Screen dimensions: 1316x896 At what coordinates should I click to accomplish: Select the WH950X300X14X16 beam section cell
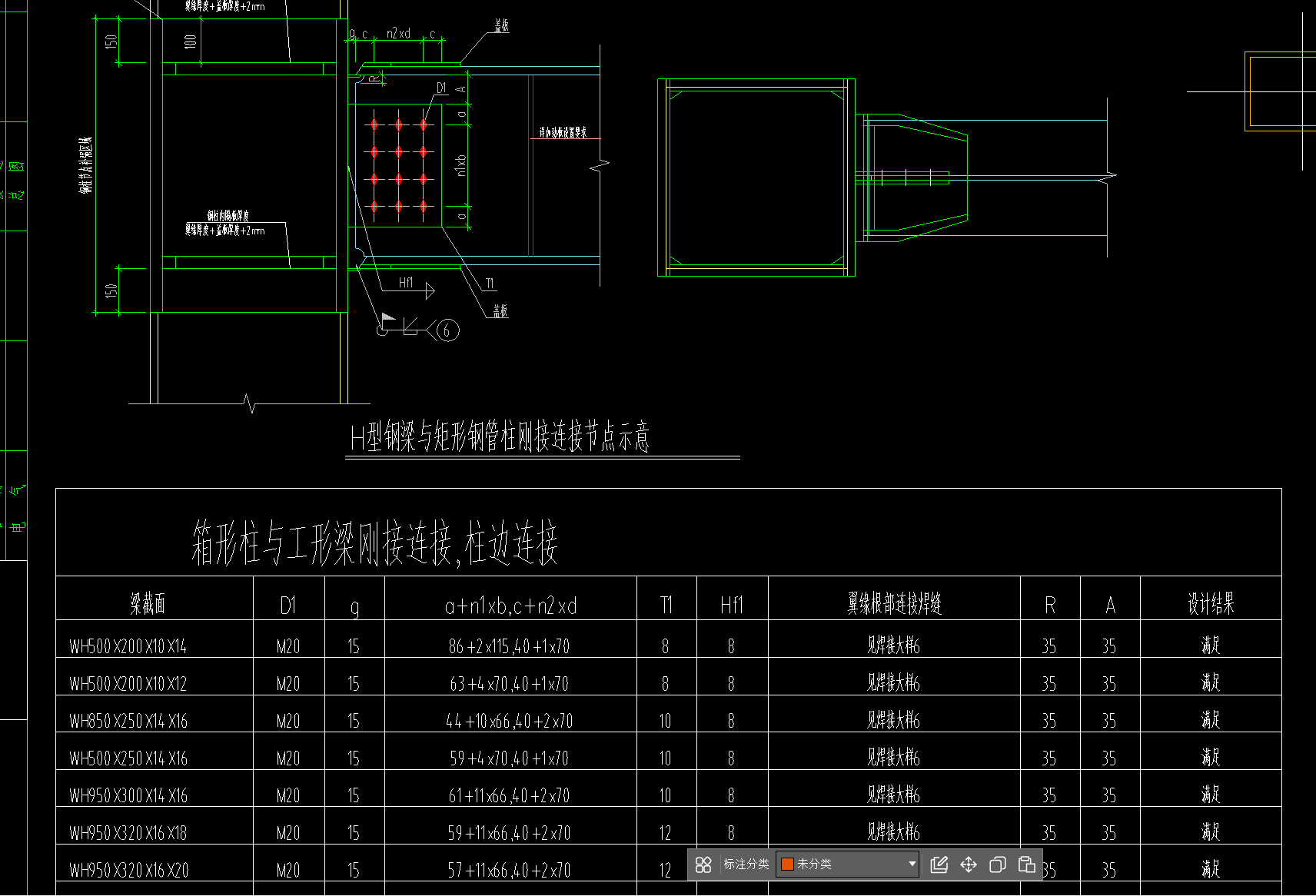[x=128, y=796]
